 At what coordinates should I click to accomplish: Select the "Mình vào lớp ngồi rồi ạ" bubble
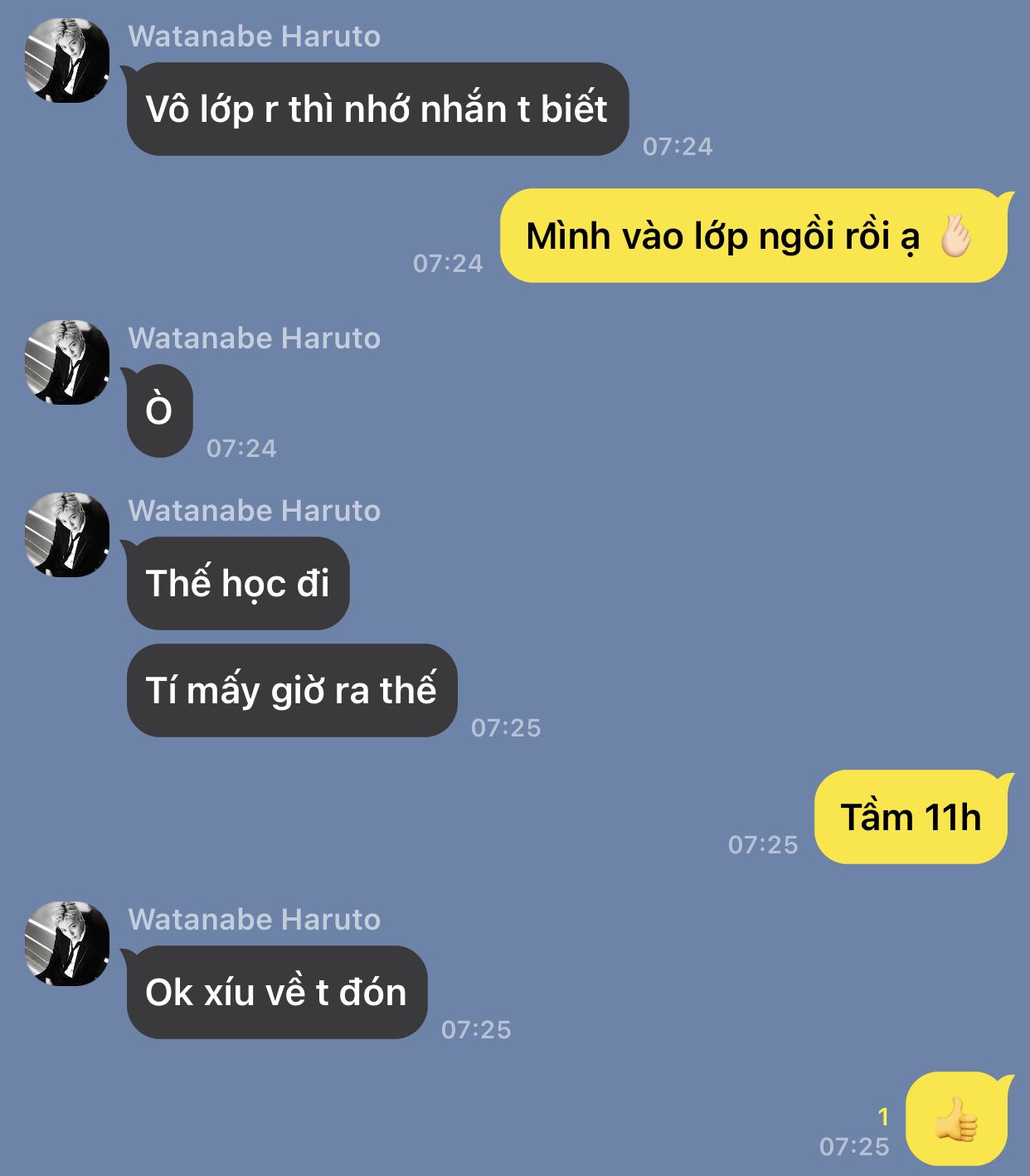tap(754, 236)
